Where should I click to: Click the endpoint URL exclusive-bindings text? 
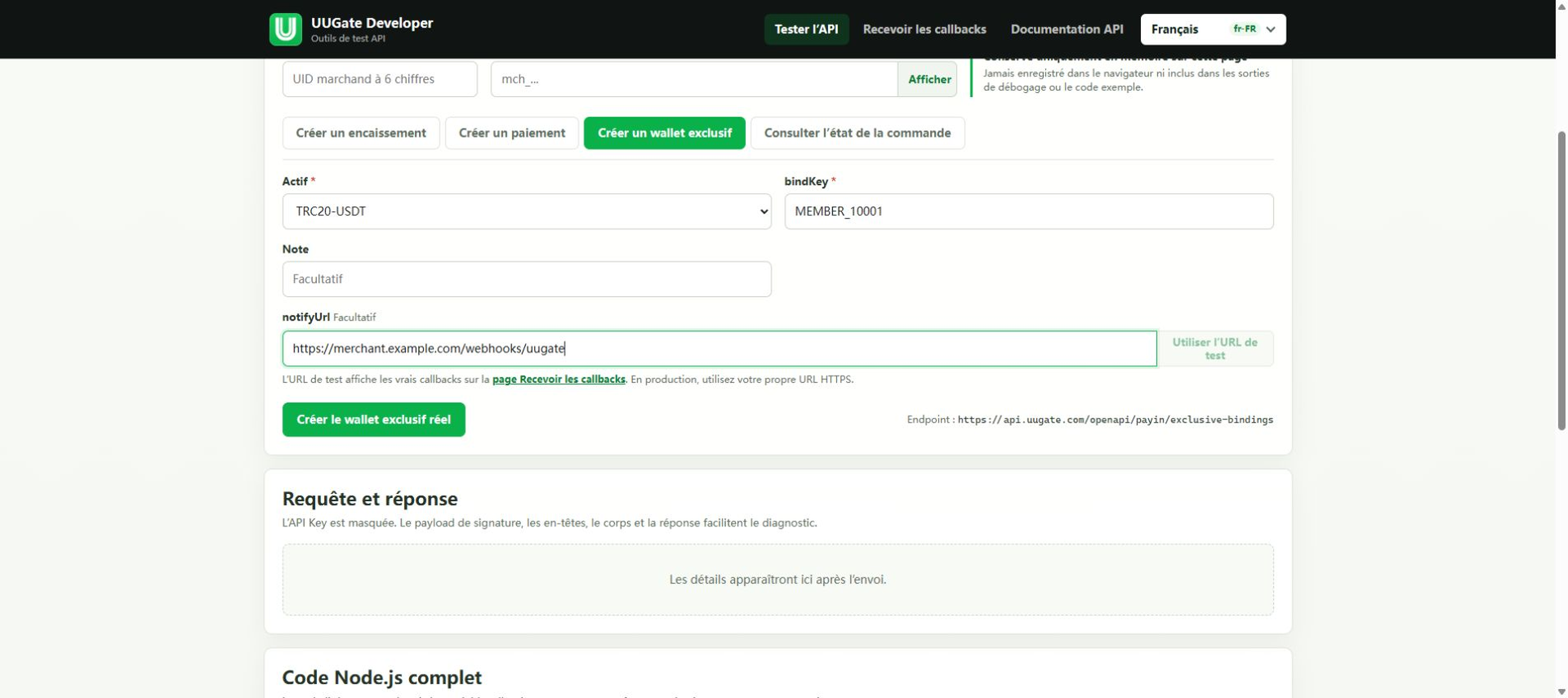pyautogui.click(x=1115, y=420)
